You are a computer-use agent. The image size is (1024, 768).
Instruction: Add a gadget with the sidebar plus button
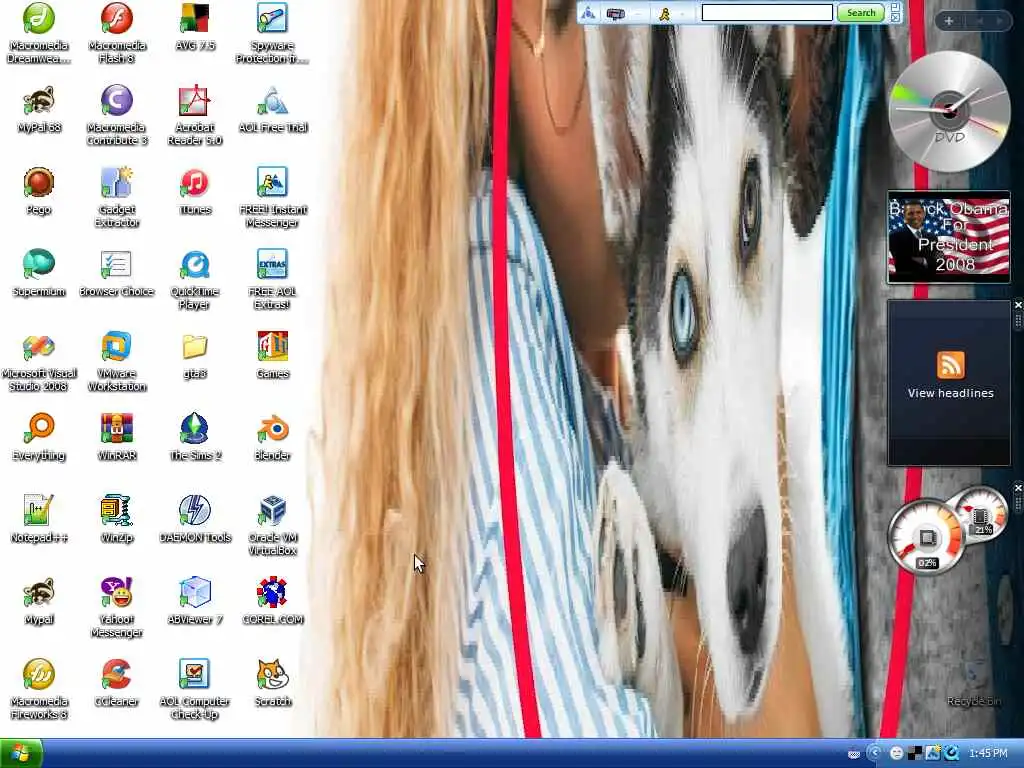(x=949, y=21)
